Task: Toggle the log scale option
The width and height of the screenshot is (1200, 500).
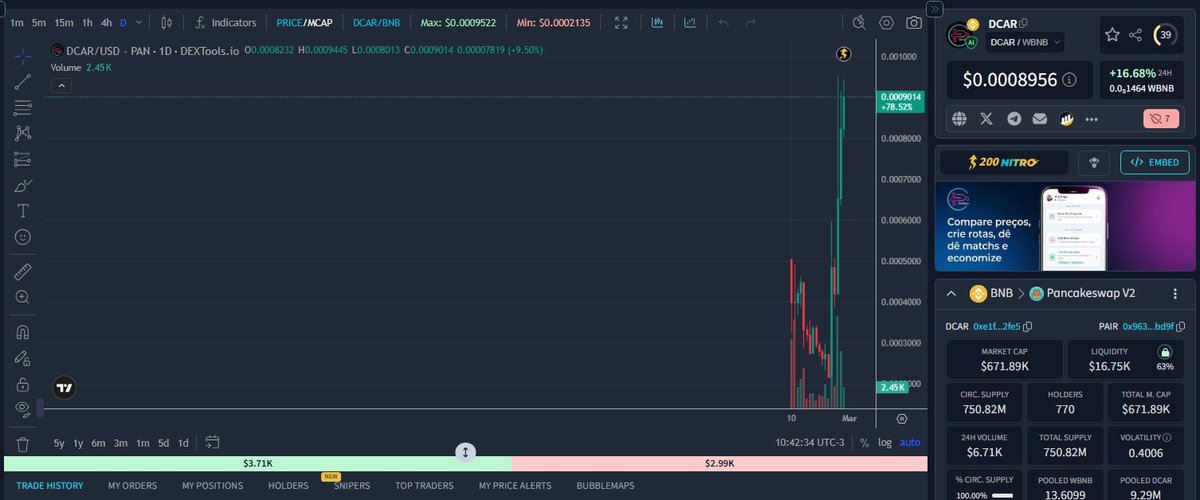Action: pyautogui.click(x=884, y=442)
